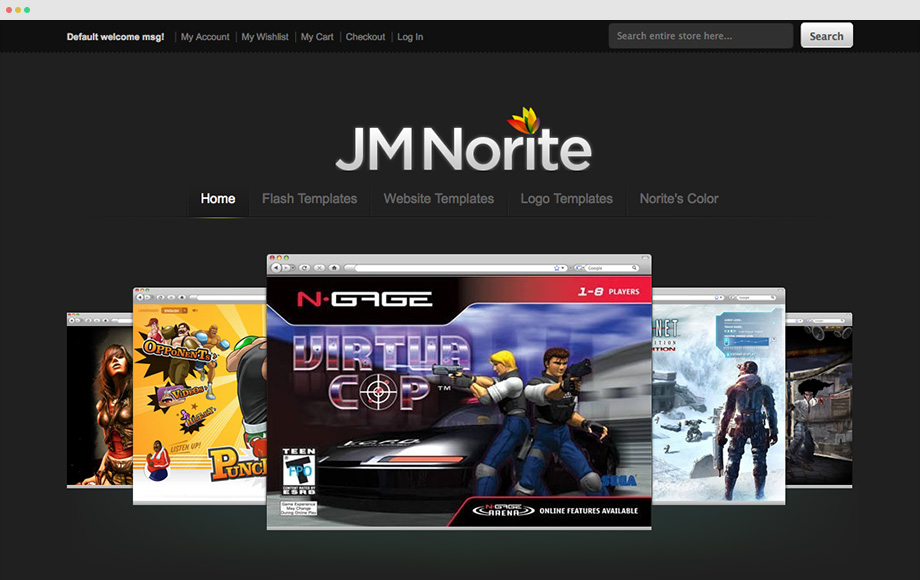Close the window with the red button

(9, 10)
